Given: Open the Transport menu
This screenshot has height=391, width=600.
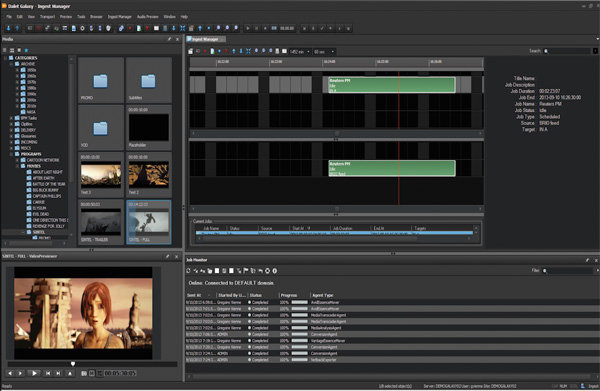Looking at the screenshot, I should tap(47, 17).
